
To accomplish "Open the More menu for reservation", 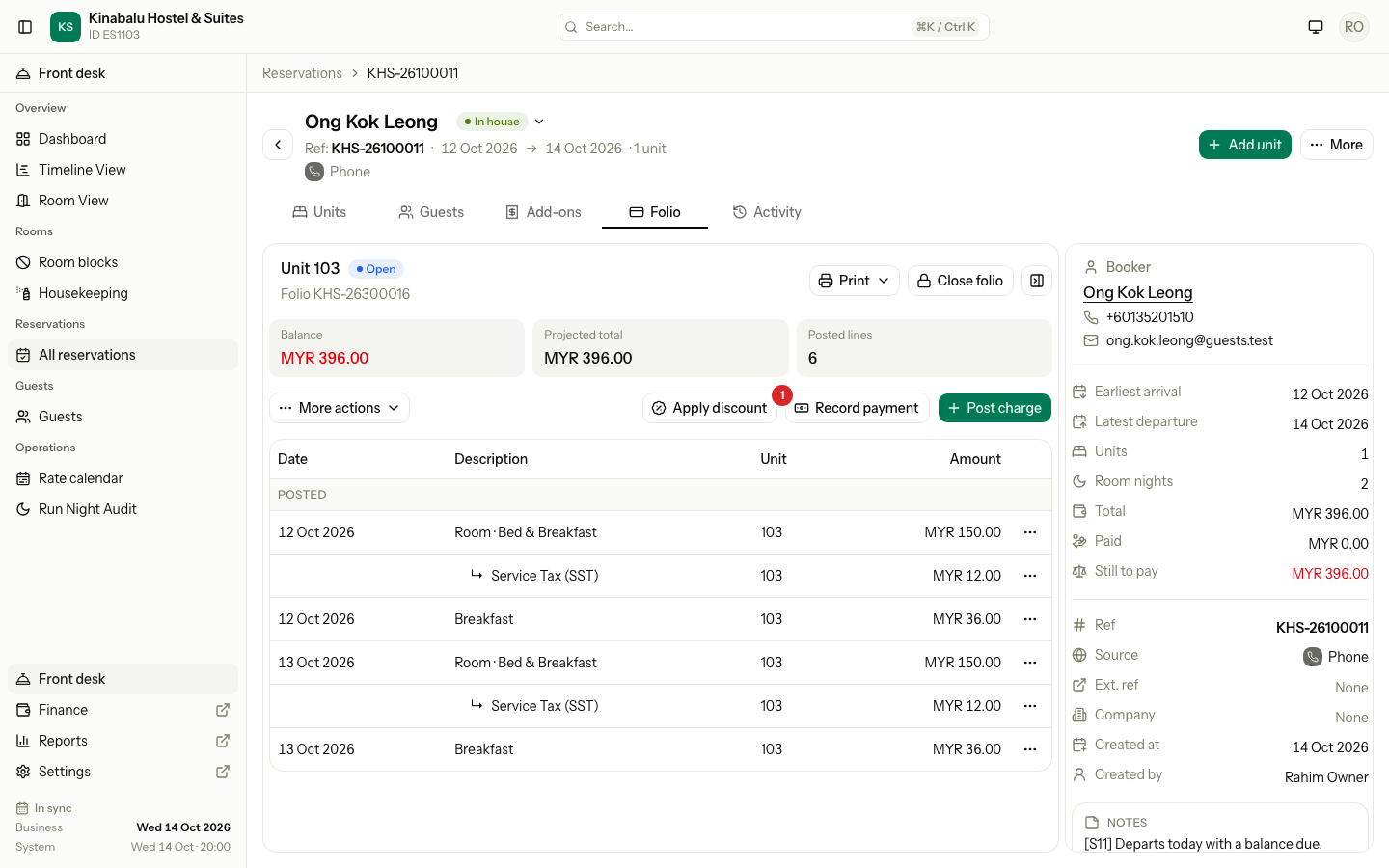I will [1336, 145].
